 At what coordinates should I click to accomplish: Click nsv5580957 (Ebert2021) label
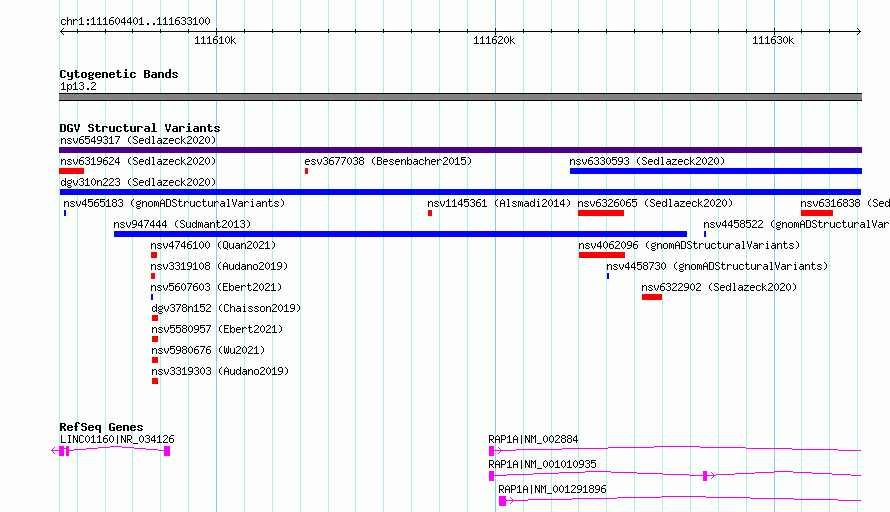tap(217, 329)
